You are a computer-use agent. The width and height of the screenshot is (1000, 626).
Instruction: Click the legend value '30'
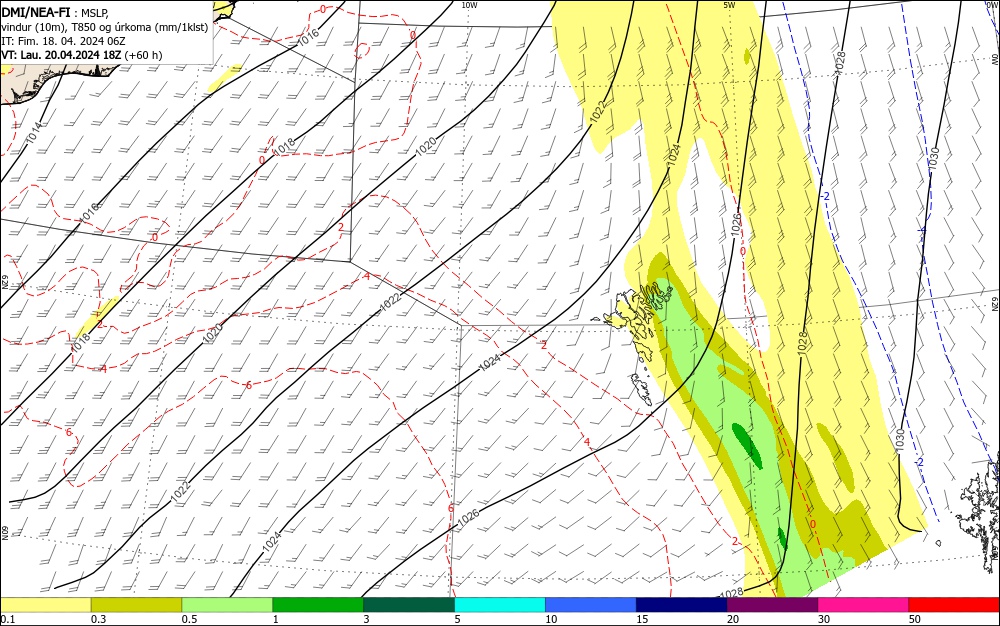coord(824,619)
